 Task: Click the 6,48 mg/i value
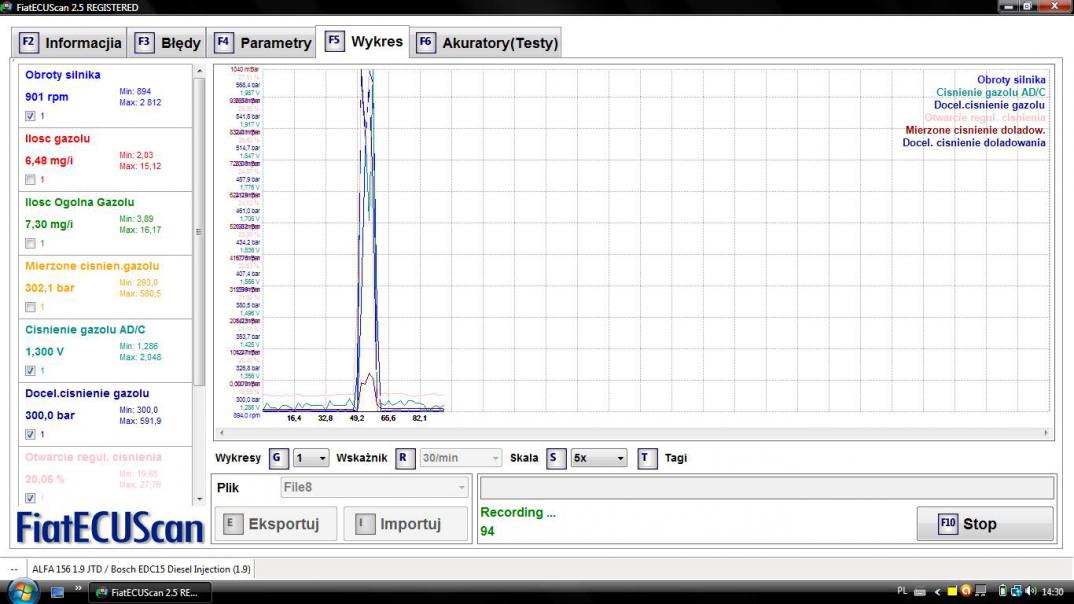(x=49, y=161)
